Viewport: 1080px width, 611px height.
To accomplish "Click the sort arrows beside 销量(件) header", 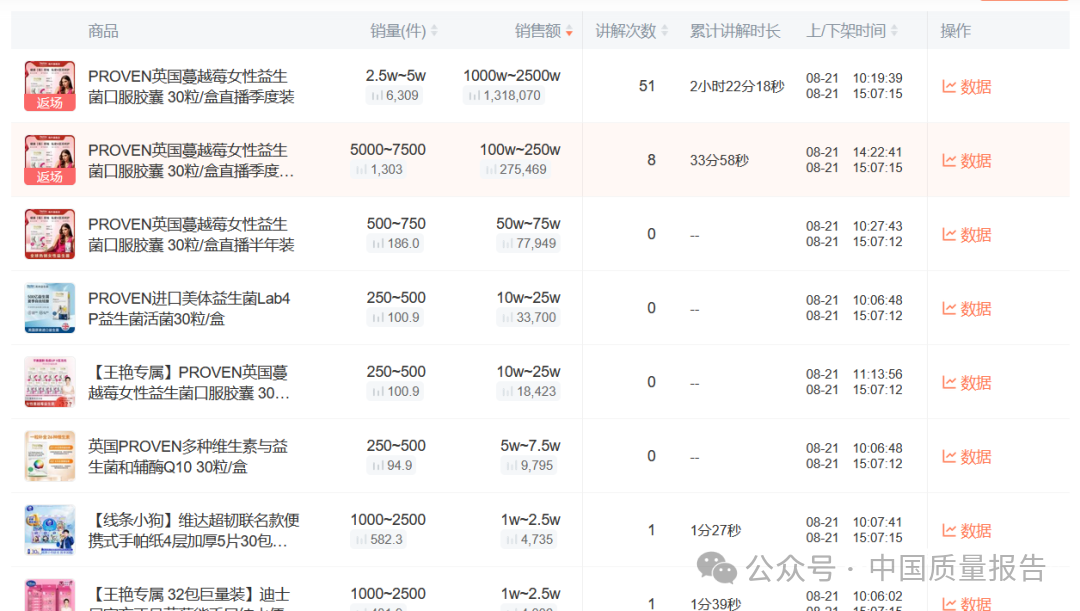I will tap(434, 31).
